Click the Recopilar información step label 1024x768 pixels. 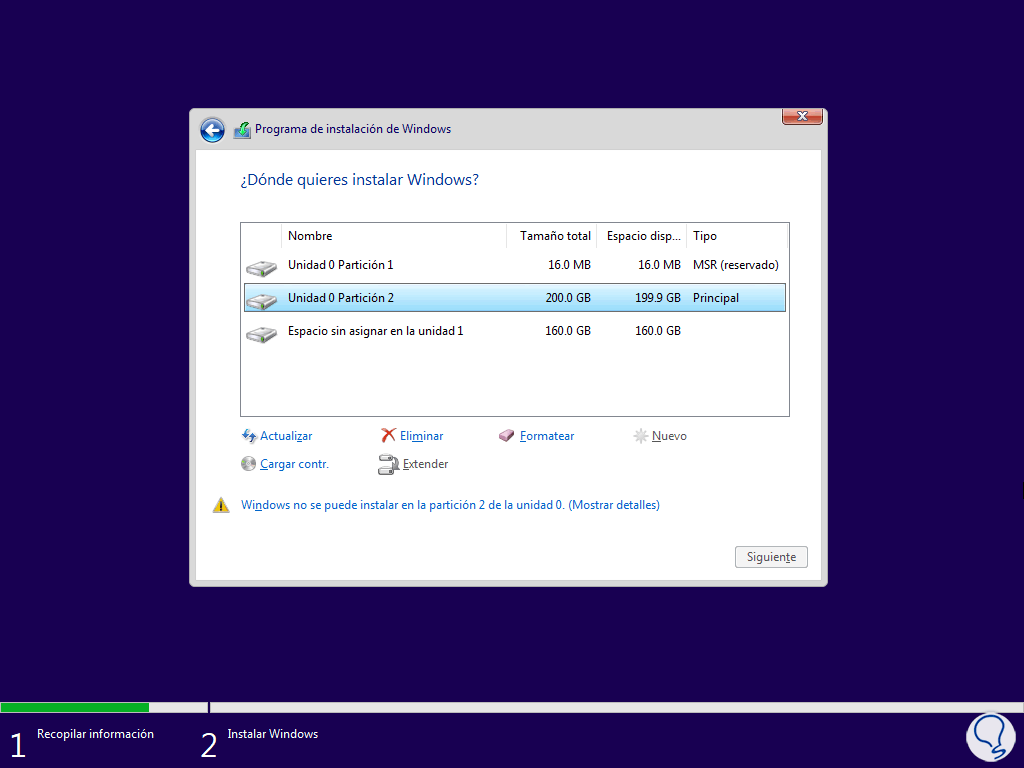click(95, 734)
